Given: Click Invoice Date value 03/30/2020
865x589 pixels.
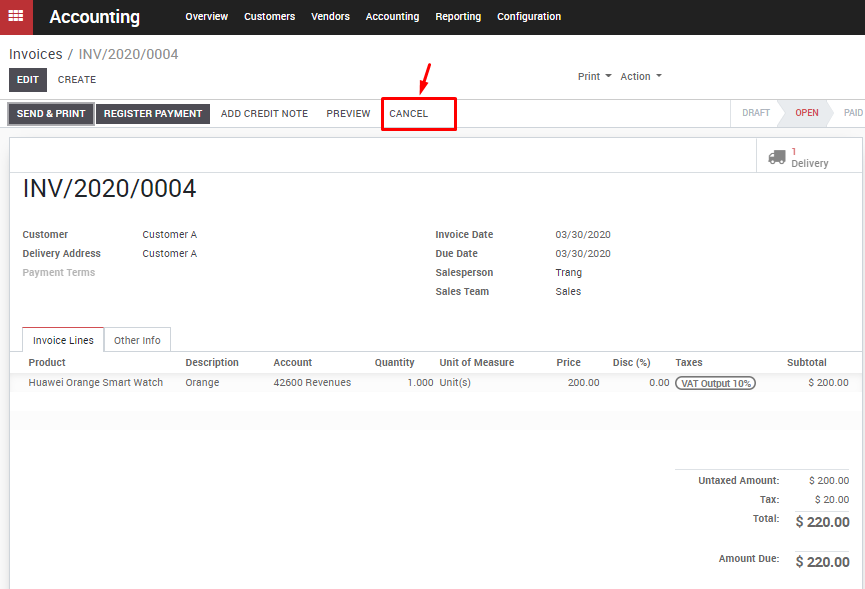Looking at the screenshot, I should coord(583,234).
